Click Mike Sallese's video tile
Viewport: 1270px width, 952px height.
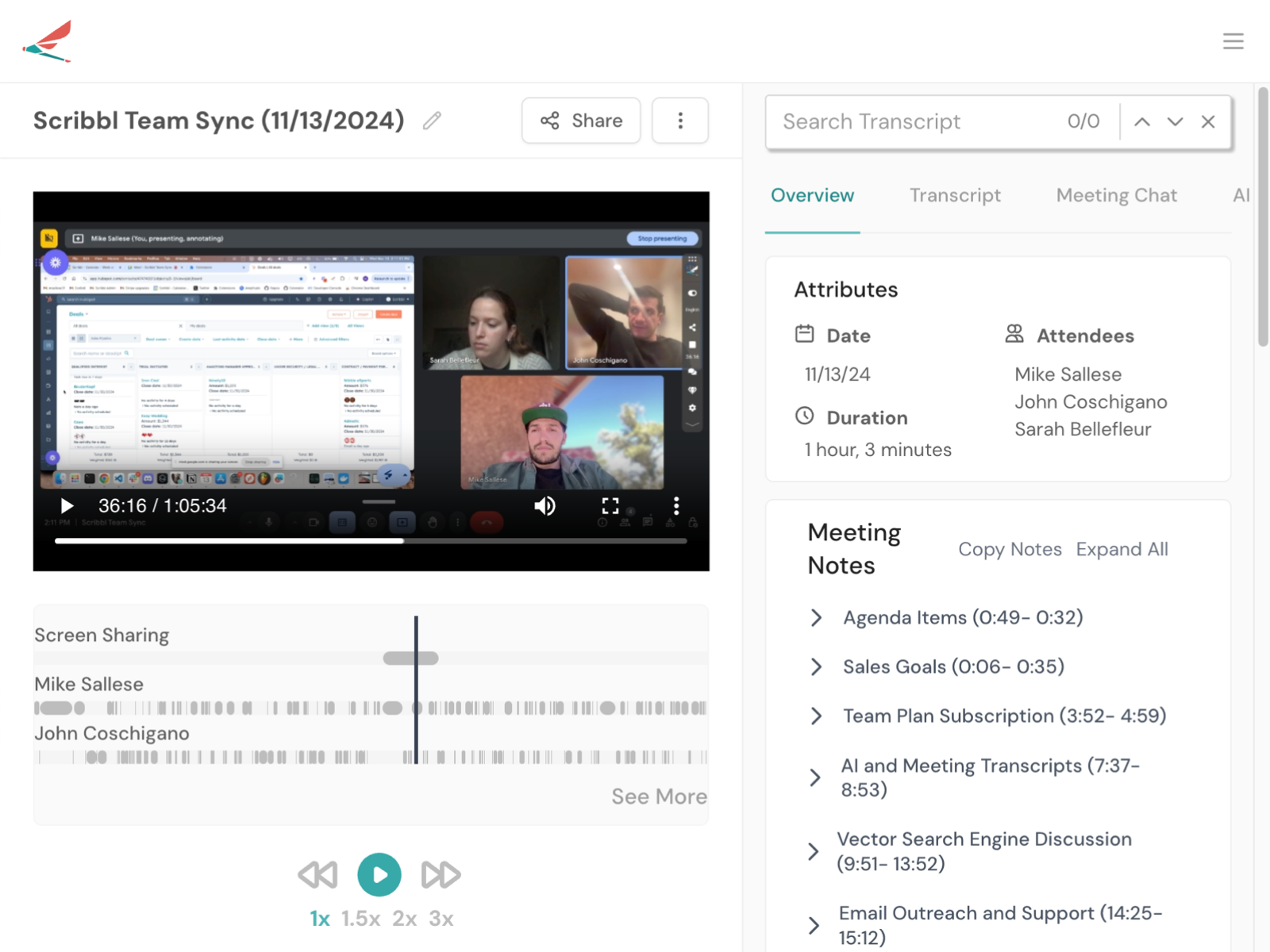(x=562, y=432)
